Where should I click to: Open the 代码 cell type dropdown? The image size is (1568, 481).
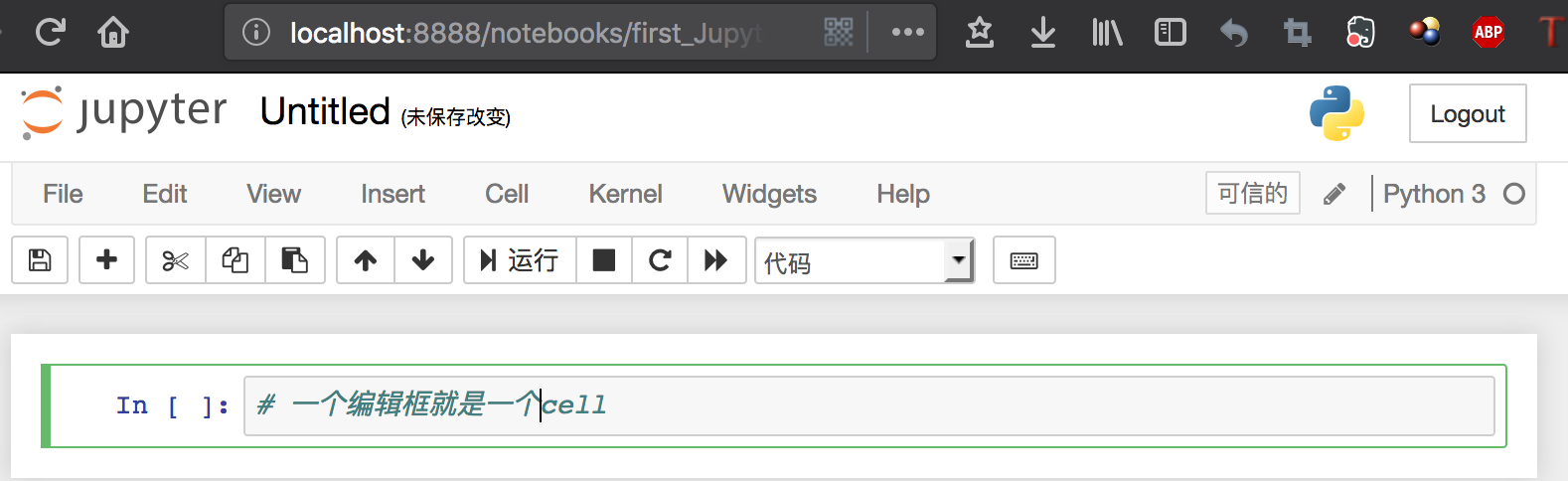click(864, 260)
